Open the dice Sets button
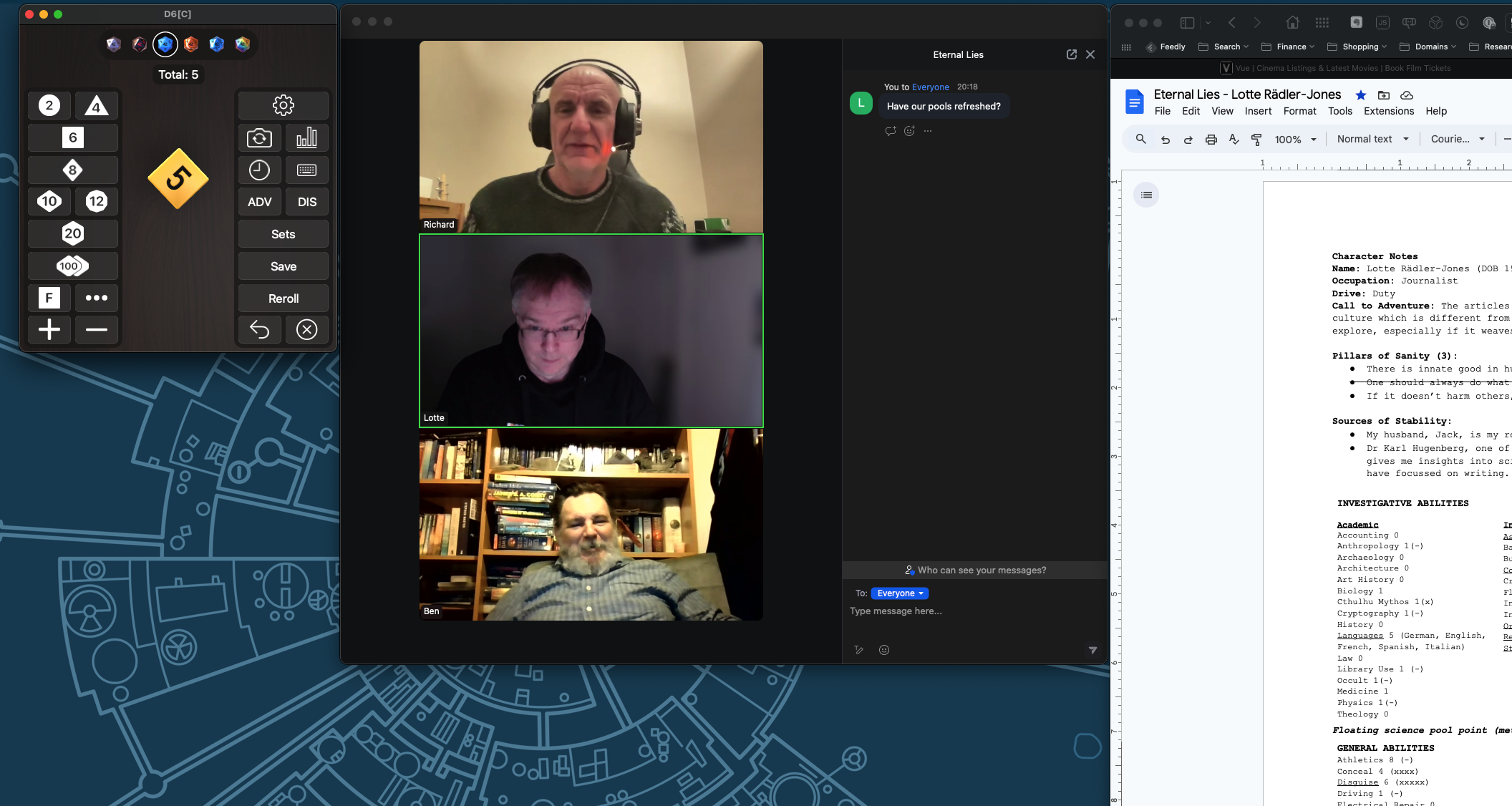This screenshot has height=806, width=1512. (x=283, y=234)
